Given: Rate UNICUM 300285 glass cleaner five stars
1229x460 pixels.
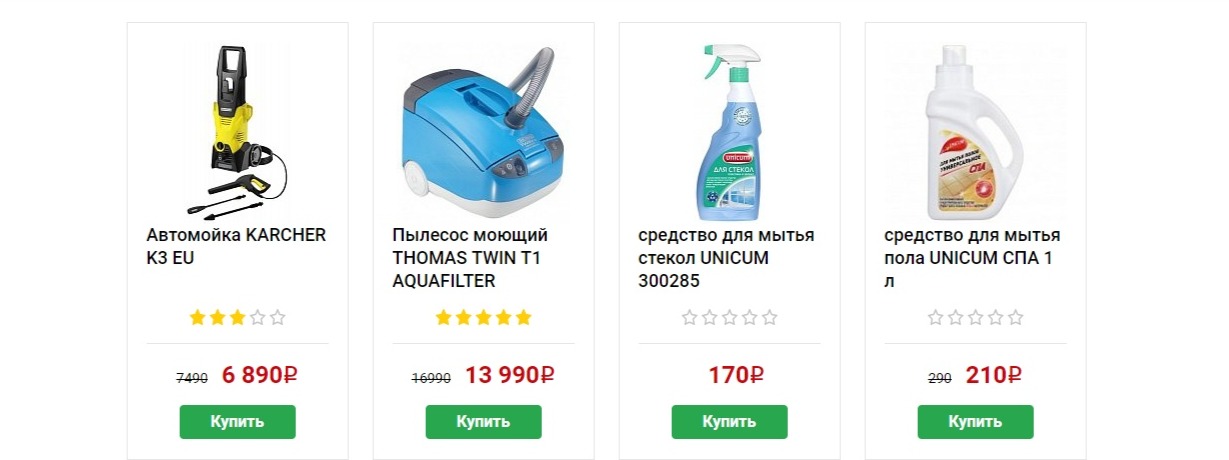Looking at the screenshot, I should pos(770,318).
